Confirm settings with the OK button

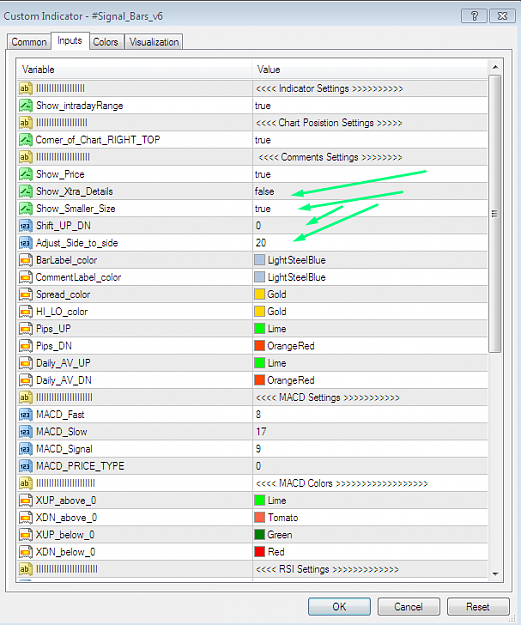tap(339, 607)
